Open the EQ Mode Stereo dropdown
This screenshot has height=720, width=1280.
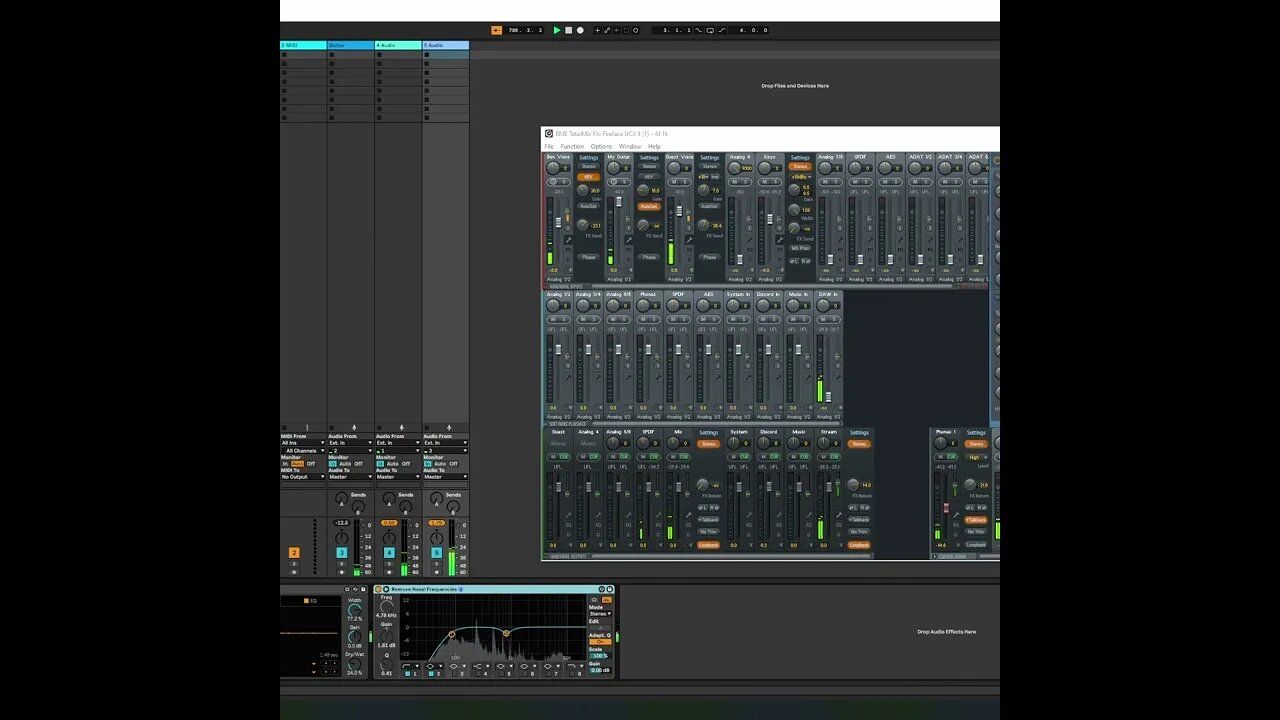[600, 614]
